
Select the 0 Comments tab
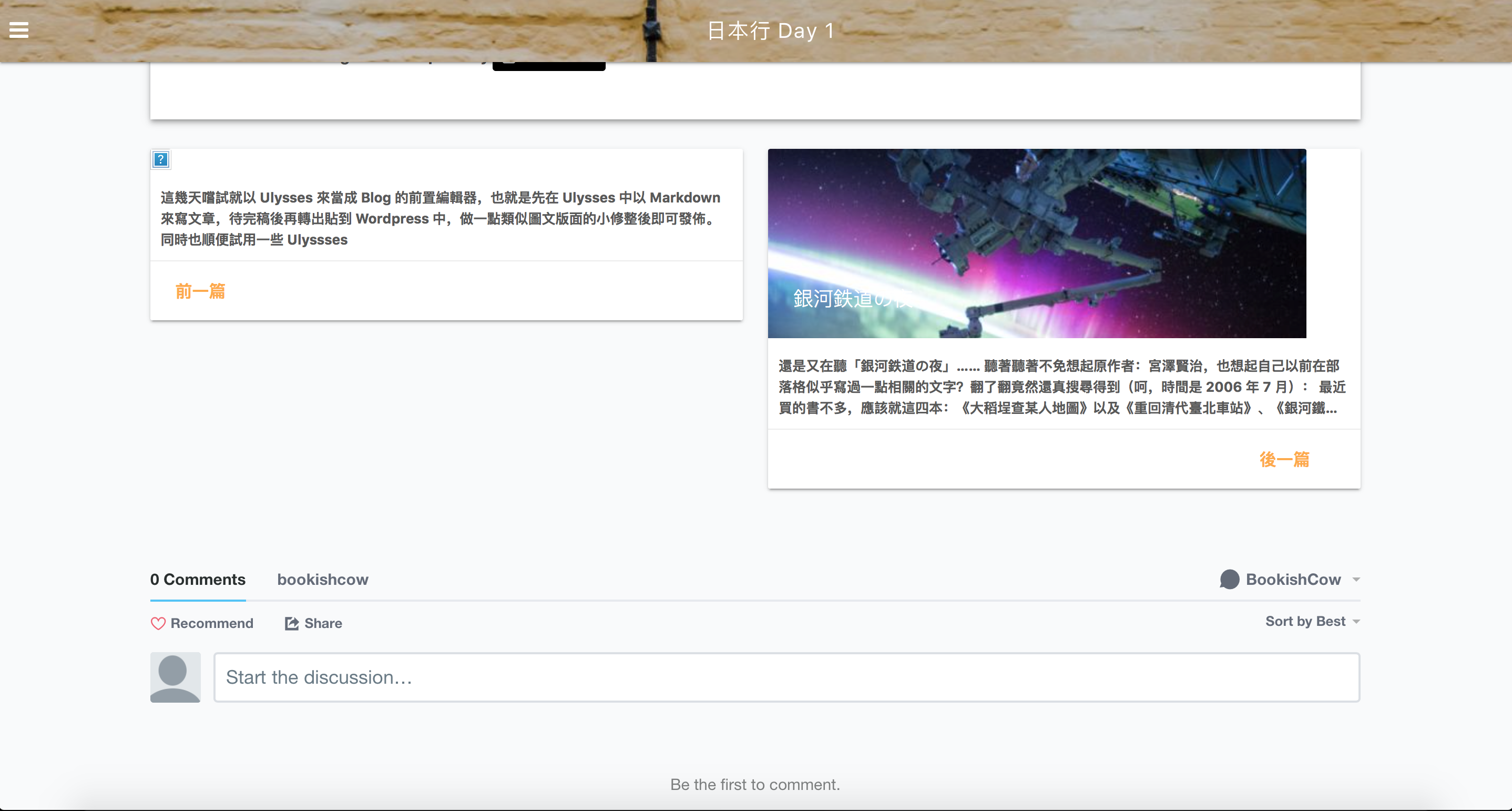tap(198, 580)
